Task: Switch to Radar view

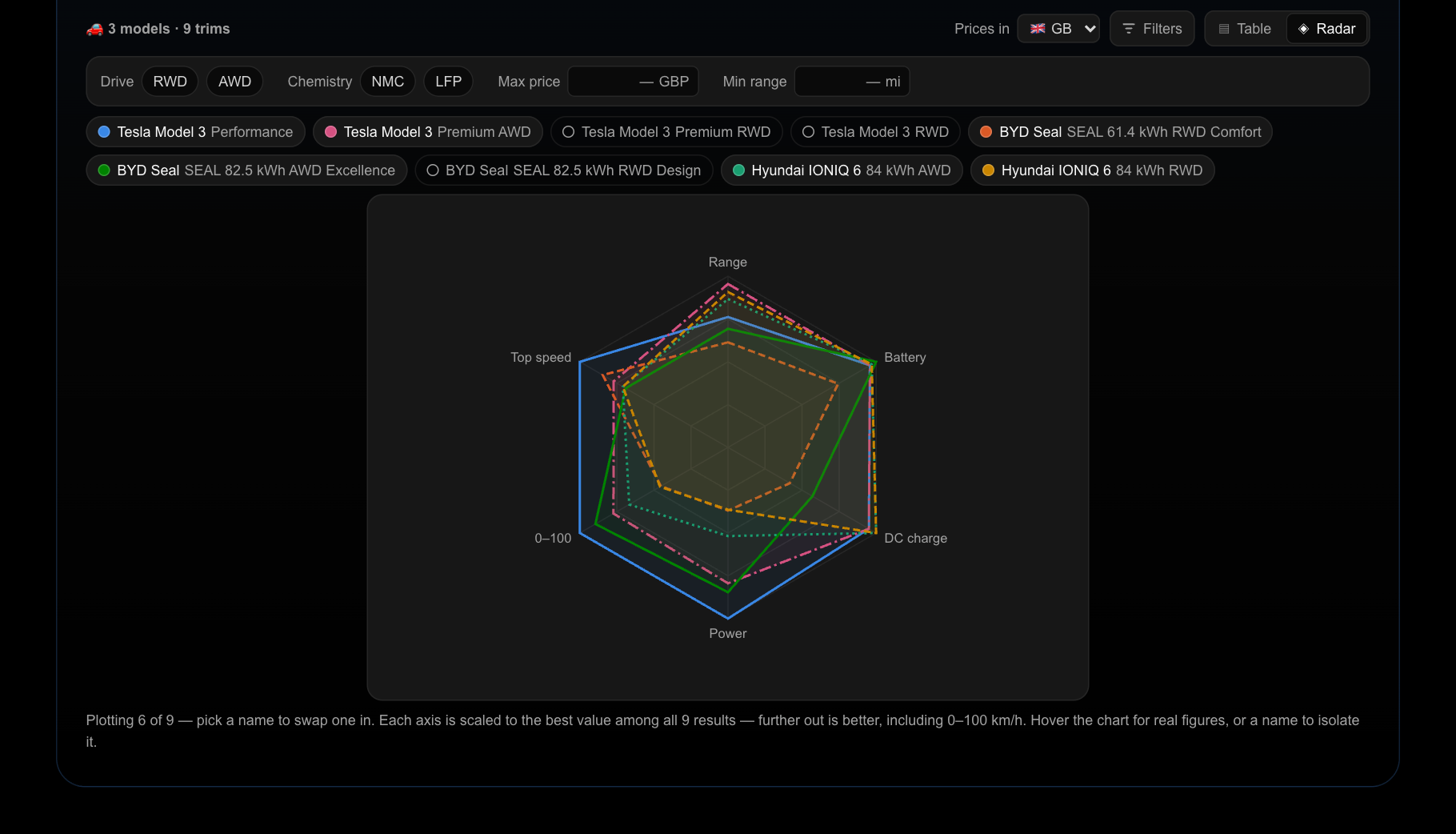Action: coord(1326,29)
